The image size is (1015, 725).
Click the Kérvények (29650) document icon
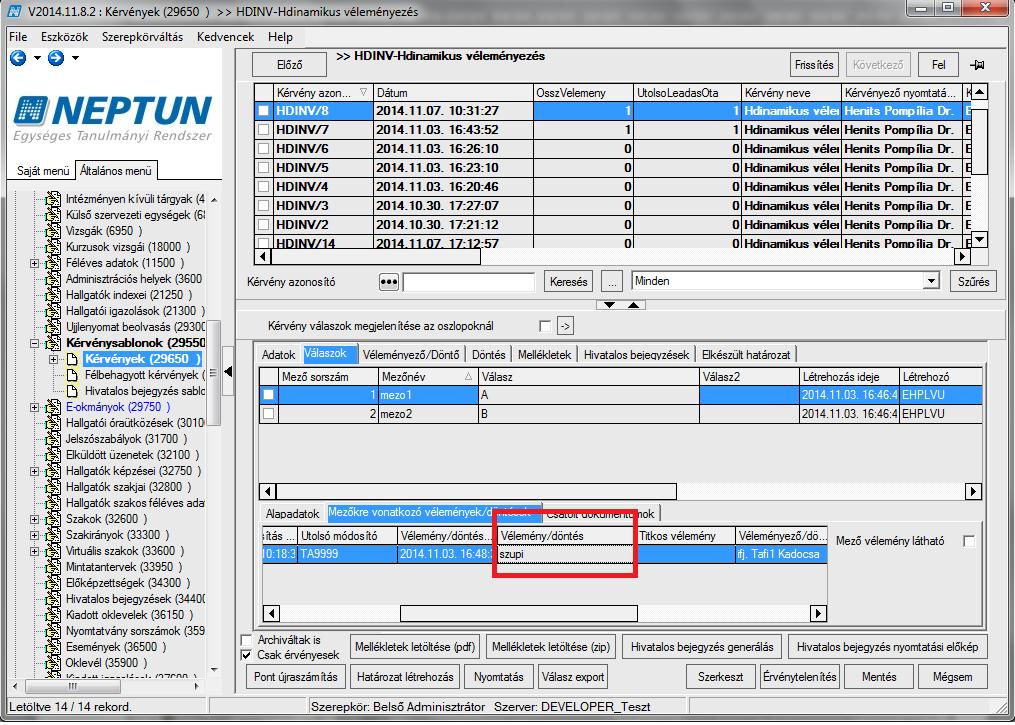(x=72, y=359)
